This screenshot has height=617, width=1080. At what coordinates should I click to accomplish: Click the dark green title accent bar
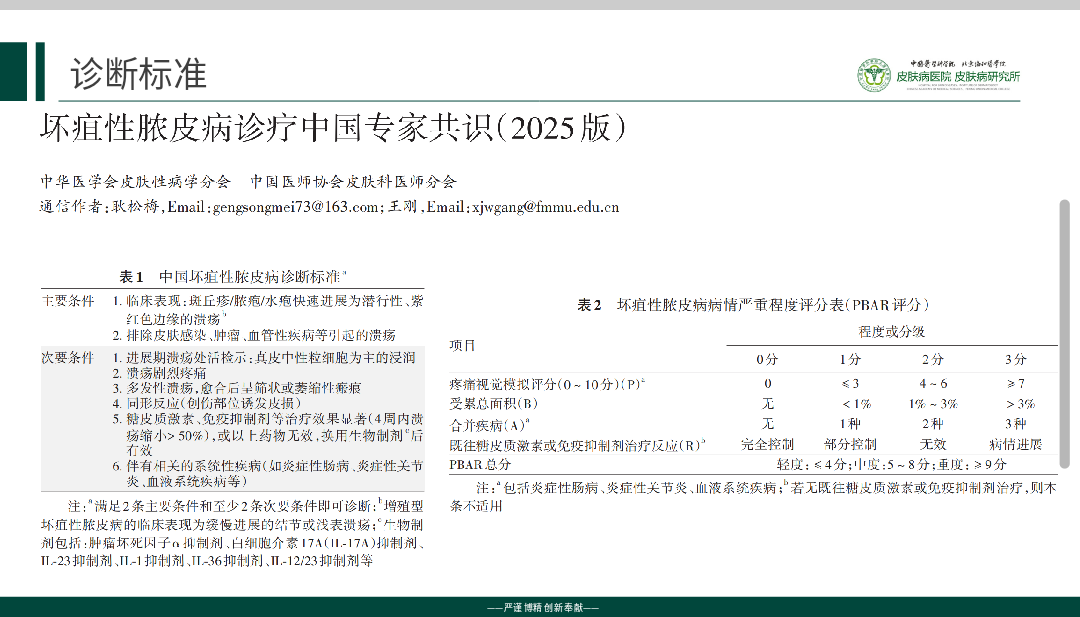coord(39,71)
